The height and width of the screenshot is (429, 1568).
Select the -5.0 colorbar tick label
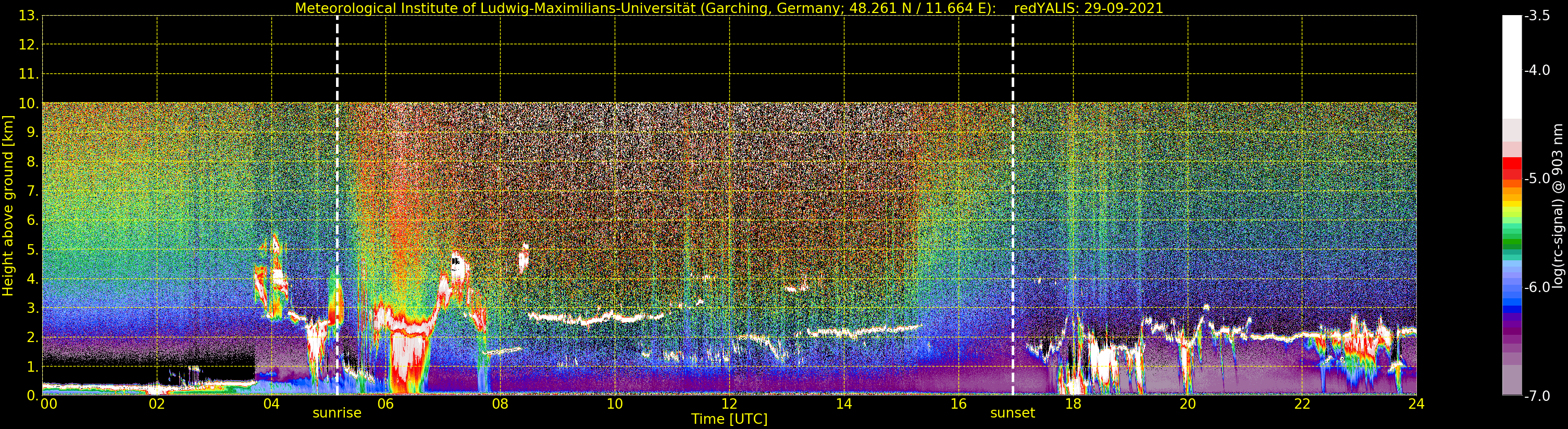pyautogui.click(x=1537, y=179)
